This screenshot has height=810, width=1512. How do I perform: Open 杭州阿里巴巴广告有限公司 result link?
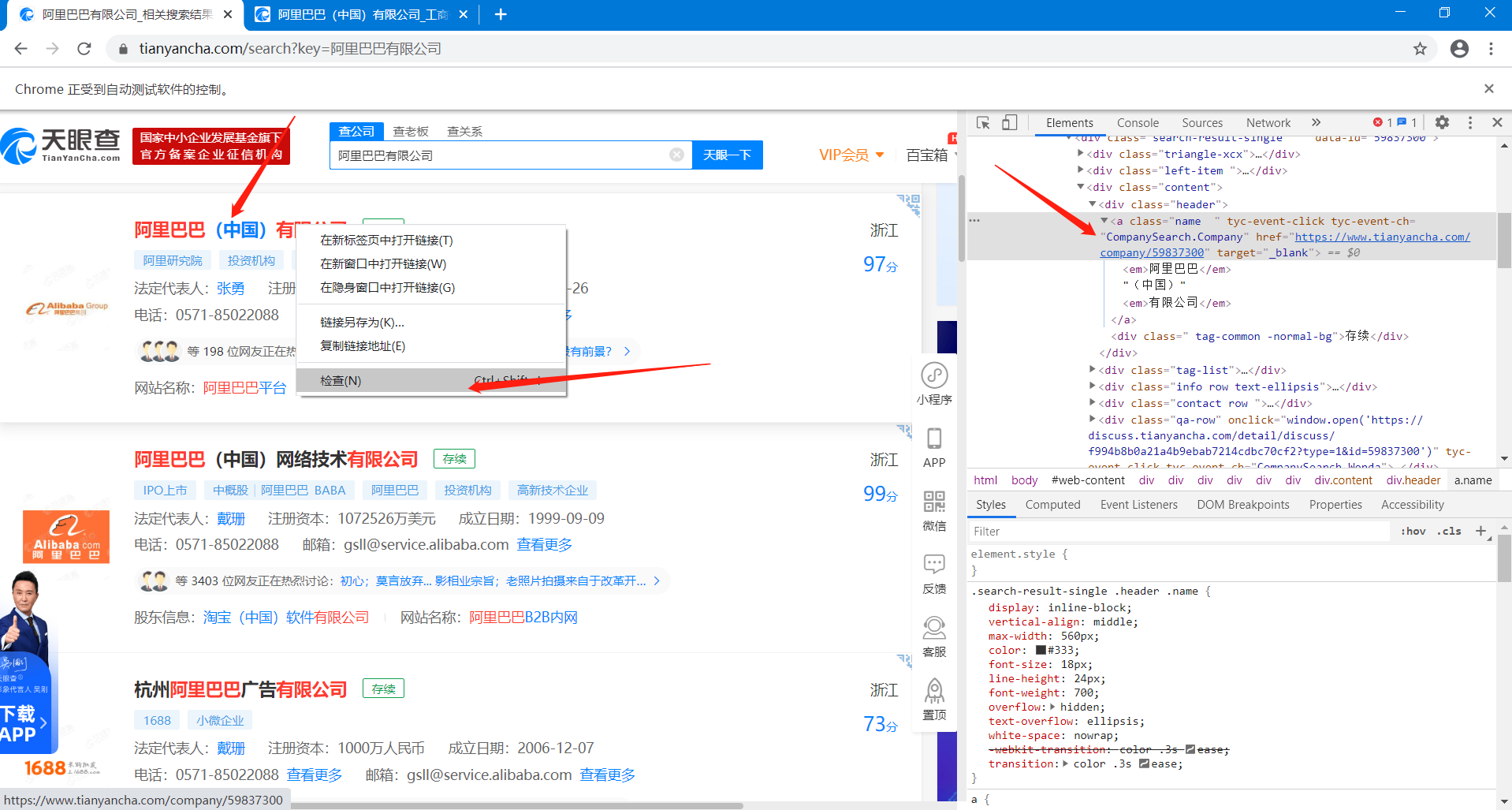(x=240, y=689)
